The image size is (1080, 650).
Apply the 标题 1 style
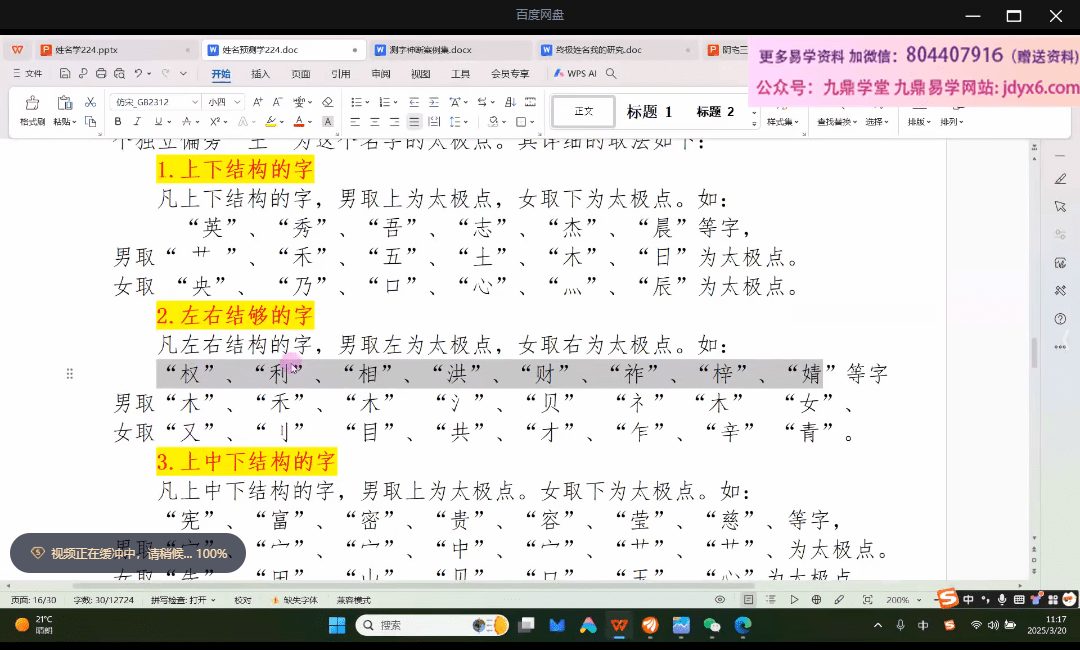(649, 112)
